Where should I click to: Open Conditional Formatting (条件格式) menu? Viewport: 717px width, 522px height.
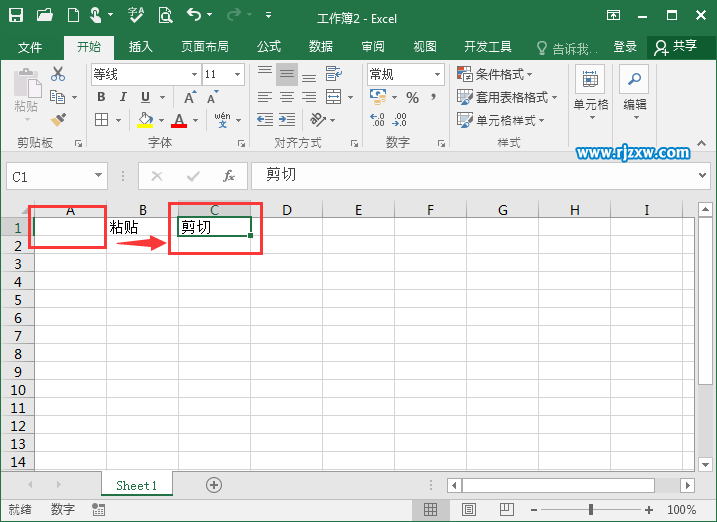coord(495,74)
